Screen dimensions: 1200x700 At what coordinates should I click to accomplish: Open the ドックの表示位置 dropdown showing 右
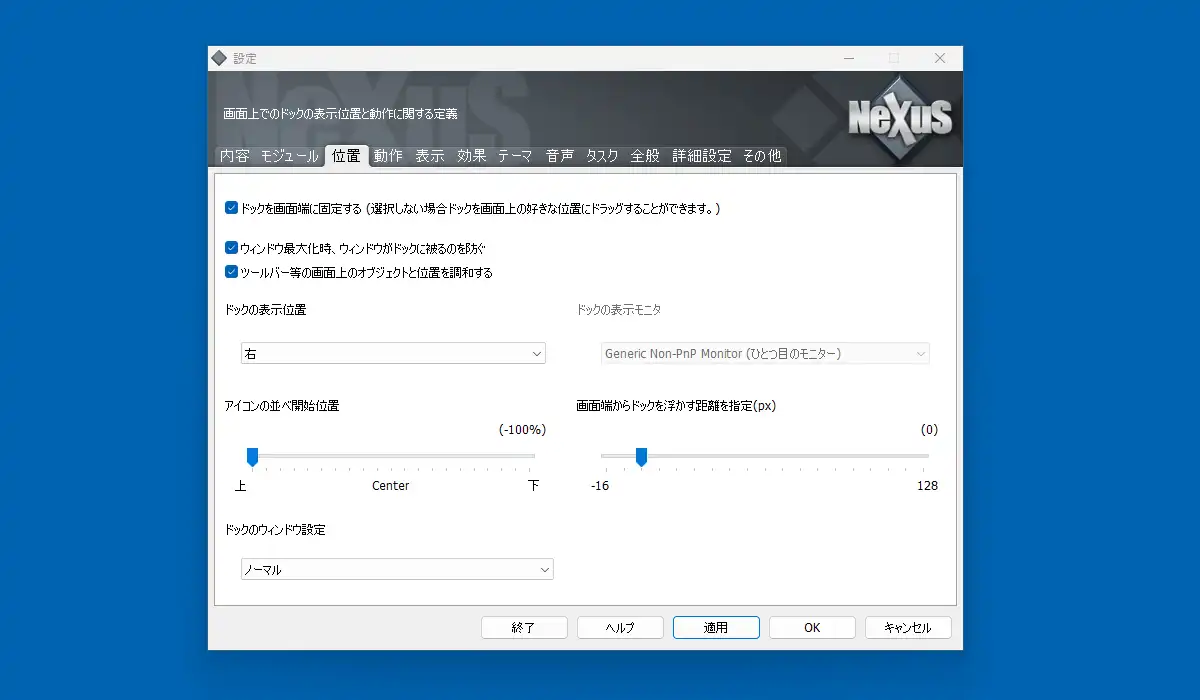coord(393,354)
